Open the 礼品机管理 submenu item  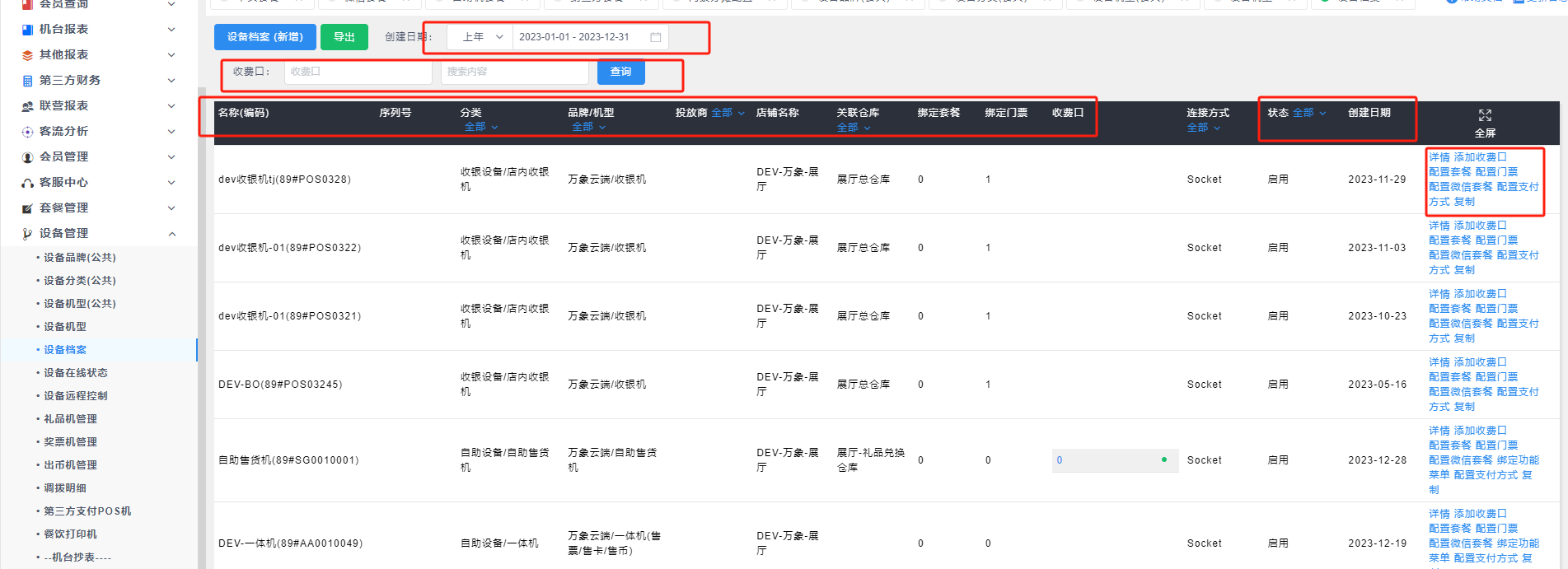point(70,419)
